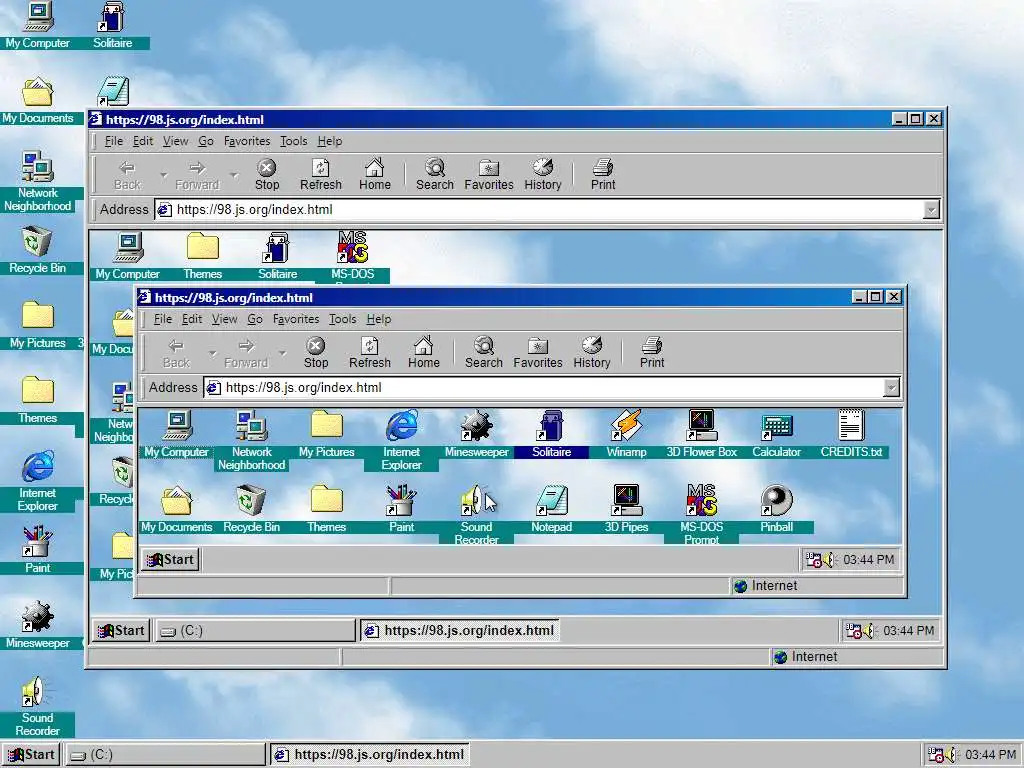Click Search in inner window toolbar

484,353
